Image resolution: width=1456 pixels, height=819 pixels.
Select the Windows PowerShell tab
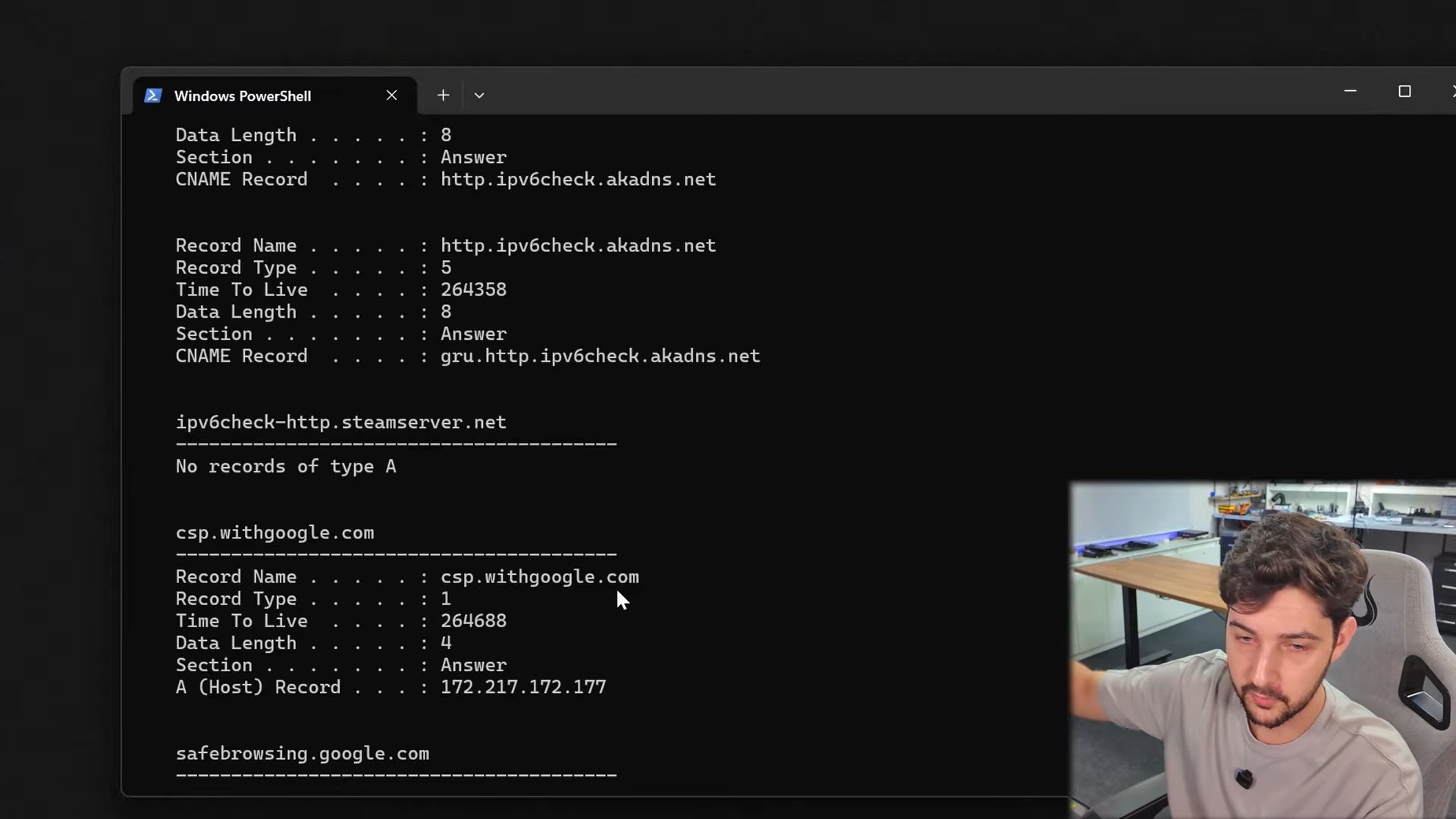pyautogui.click(x=243, y=96)
